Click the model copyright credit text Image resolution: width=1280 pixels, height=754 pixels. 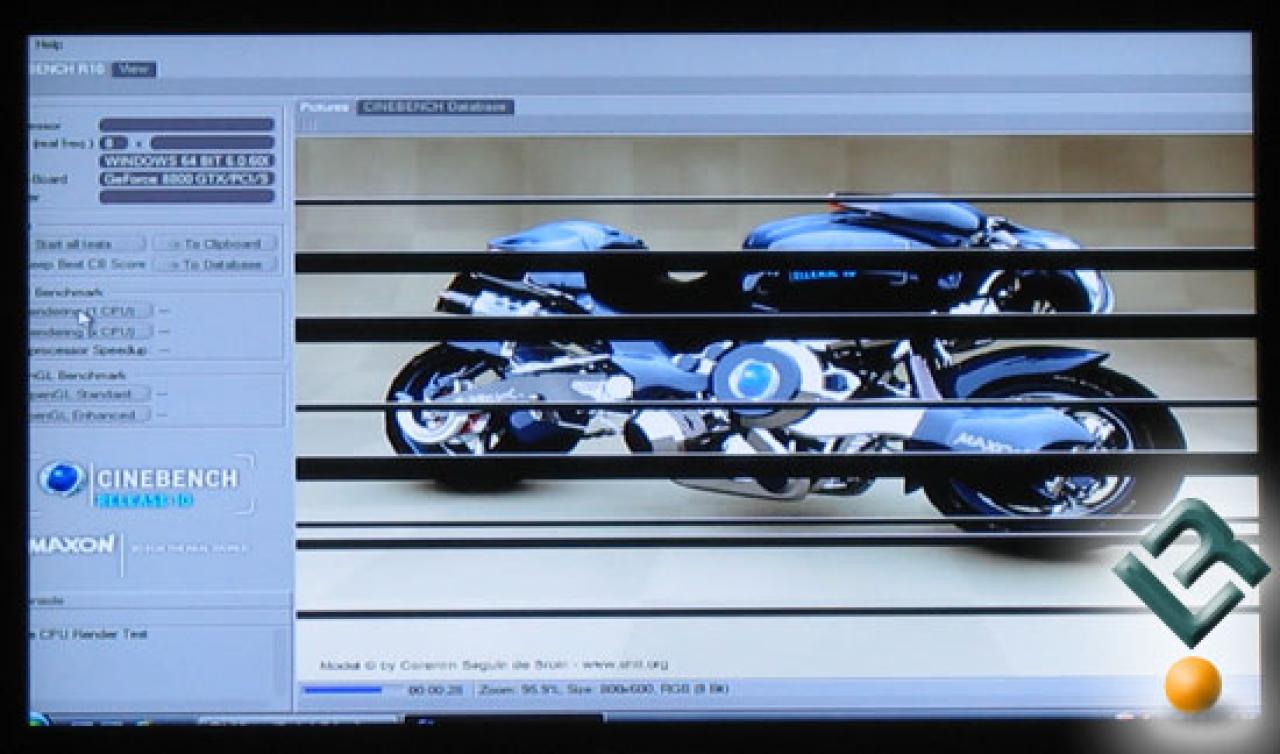[x=494, y=664]
